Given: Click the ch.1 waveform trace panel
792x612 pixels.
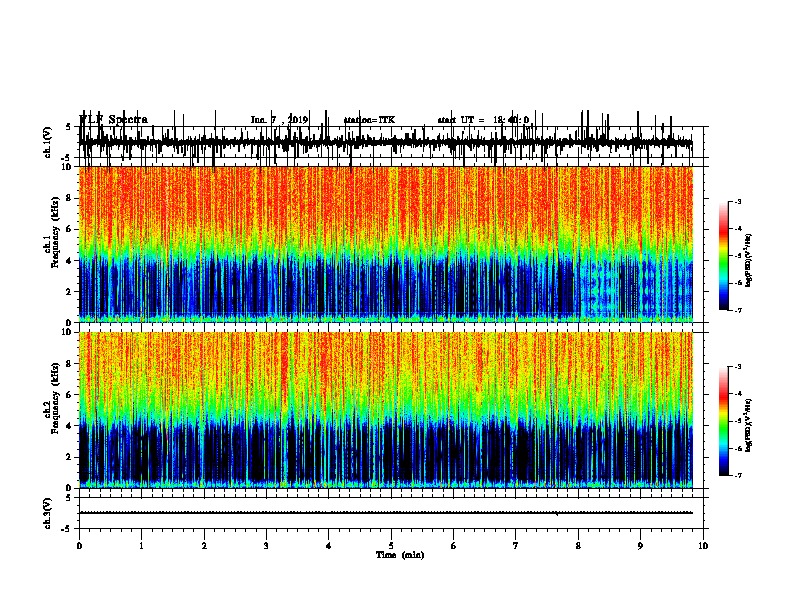Looking at the screenshot, I should 391,142.
